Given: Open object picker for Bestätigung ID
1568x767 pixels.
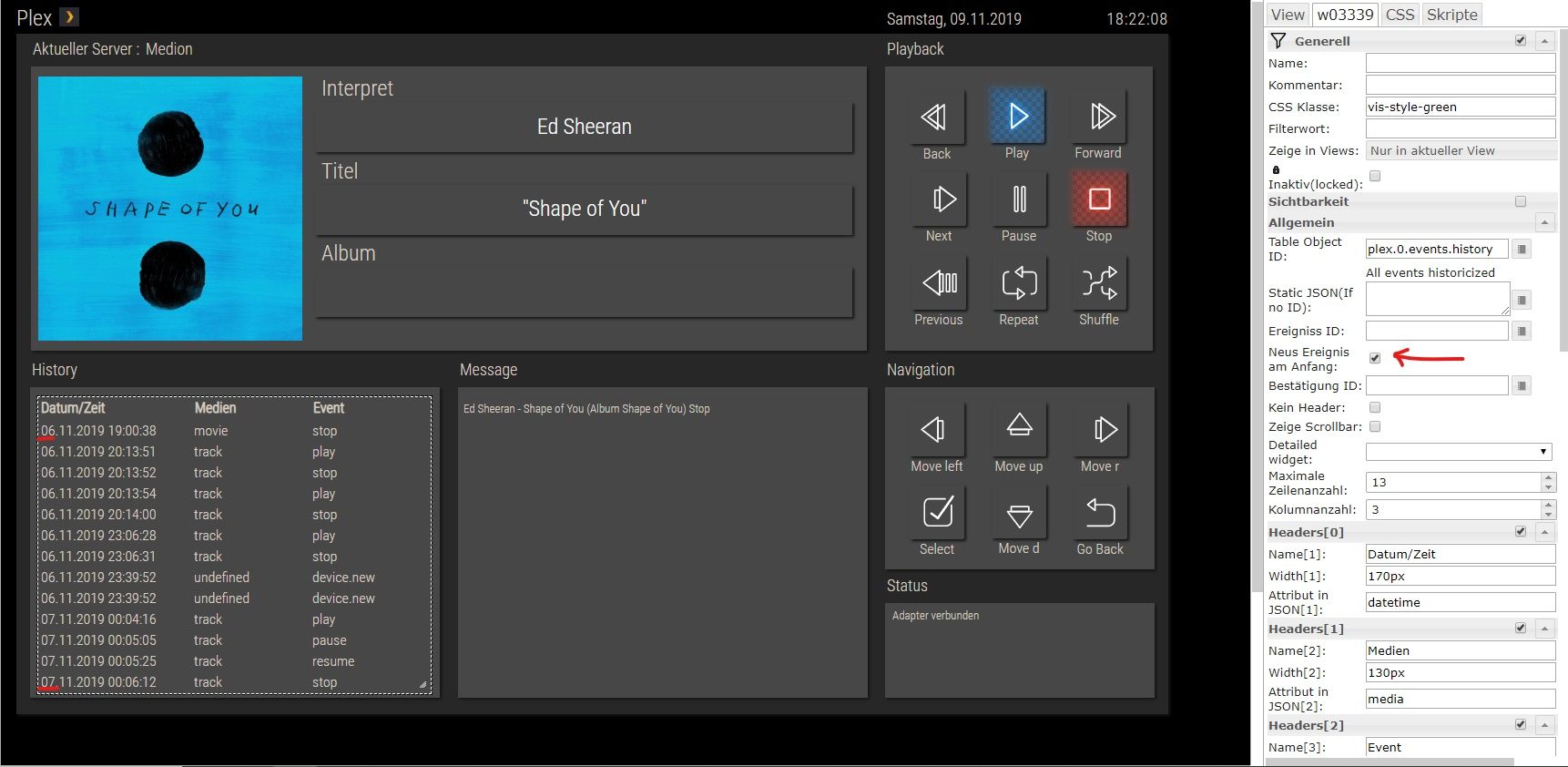Looking at the screenshot, I should click(x=1522, y=385).
